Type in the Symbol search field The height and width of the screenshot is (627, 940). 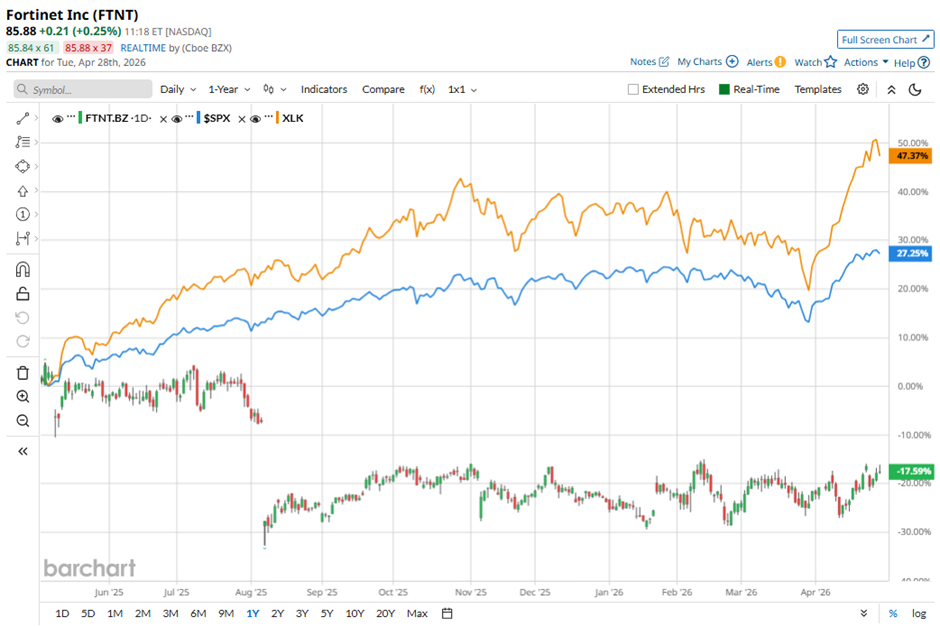tap(88, 89)
